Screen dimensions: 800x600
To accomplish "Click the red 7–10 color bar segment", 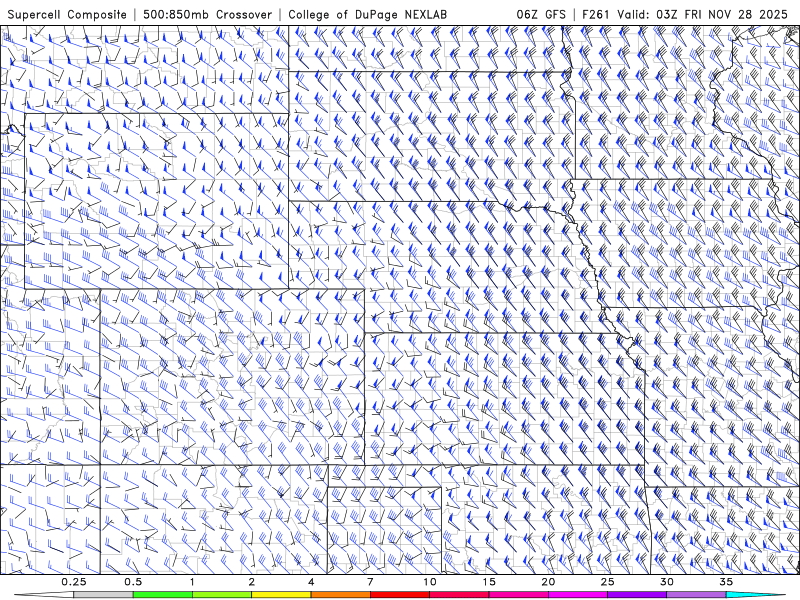I will tap(399, 595).
